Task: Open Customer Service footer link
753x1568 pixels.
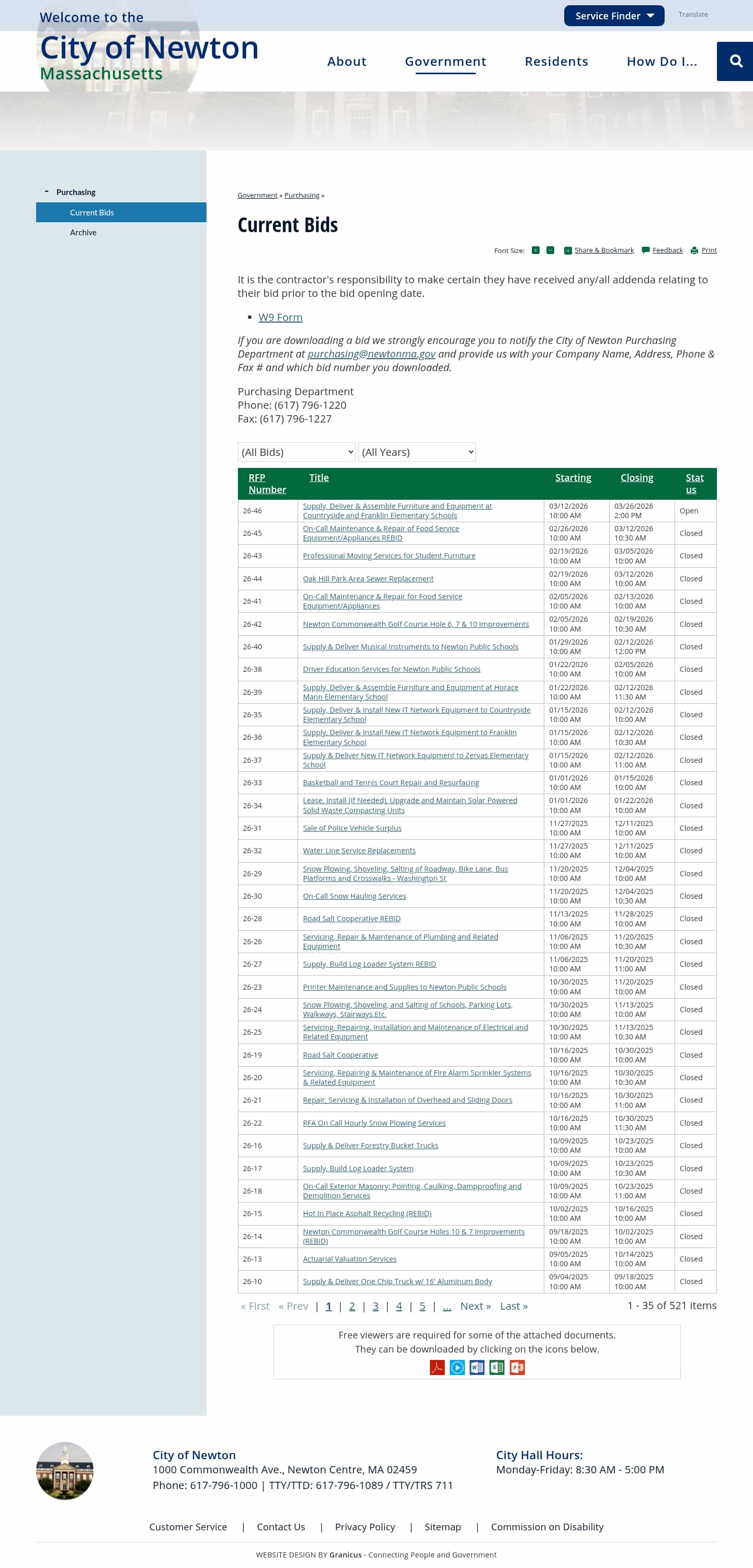Action: 188,1527
